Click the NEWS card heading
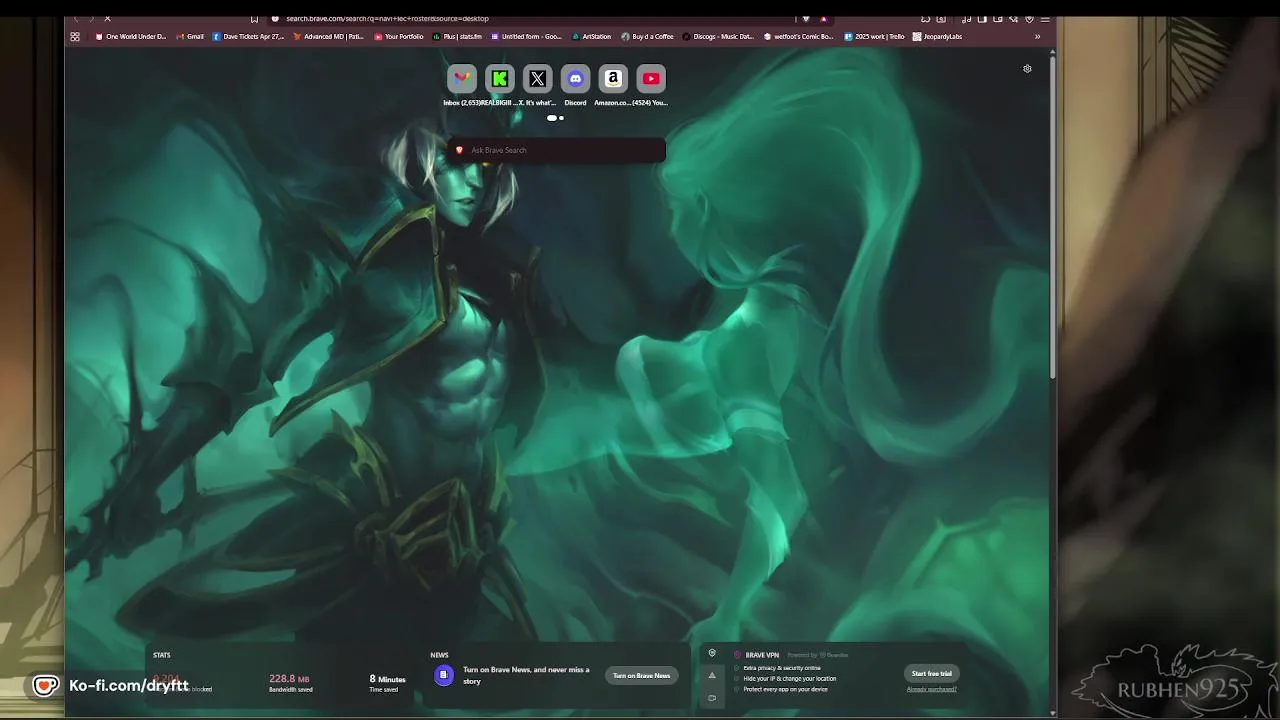The width and height of the screenshot is (1280, 720). coord(439,655)
